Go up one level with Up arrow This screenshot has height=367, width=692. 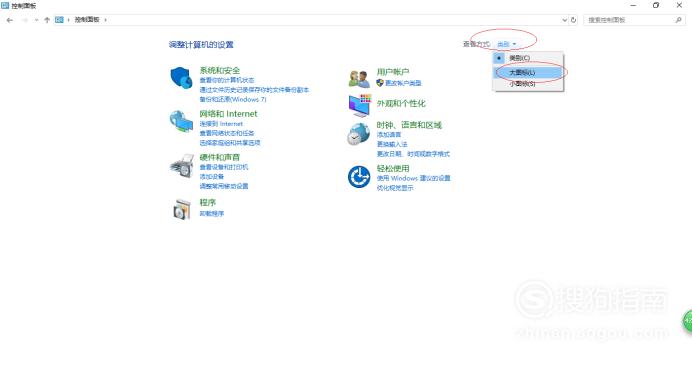coord(47,20)
